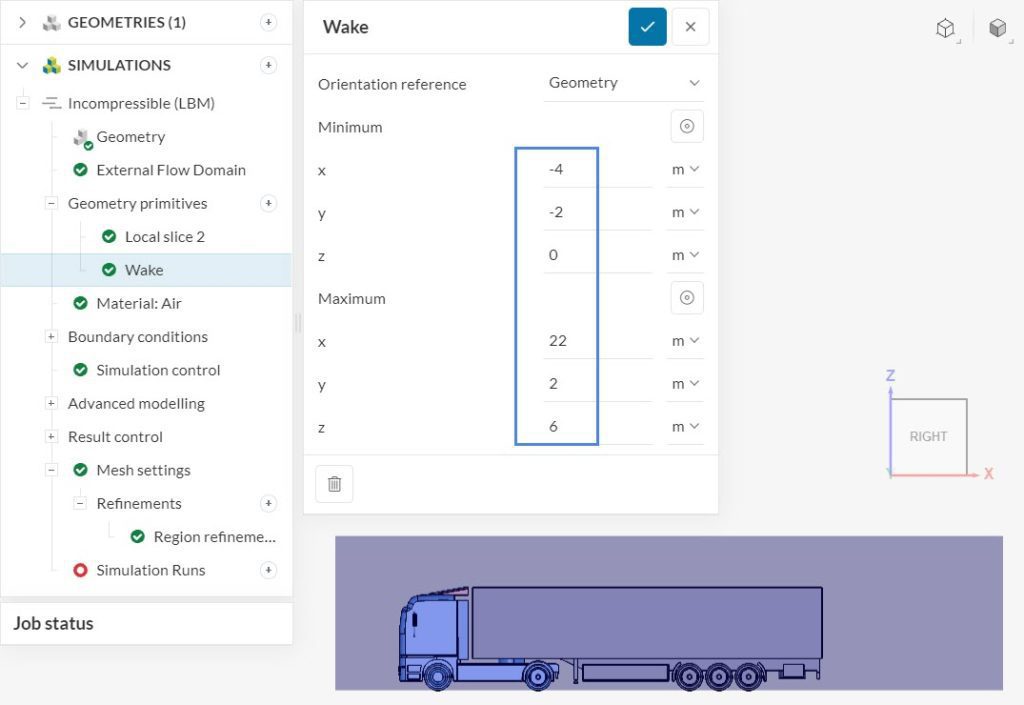Switch to solid cube render mode
The height and width of the screenshot is (705, 1024).
coord(997,28)
